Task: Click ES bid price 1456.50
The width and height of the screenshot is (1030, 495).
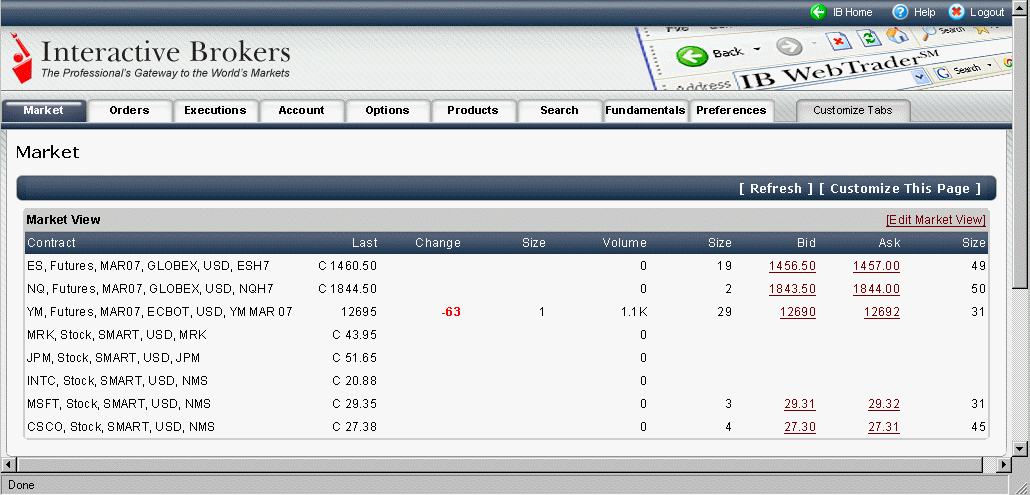Action: click(x=792, y=266)
